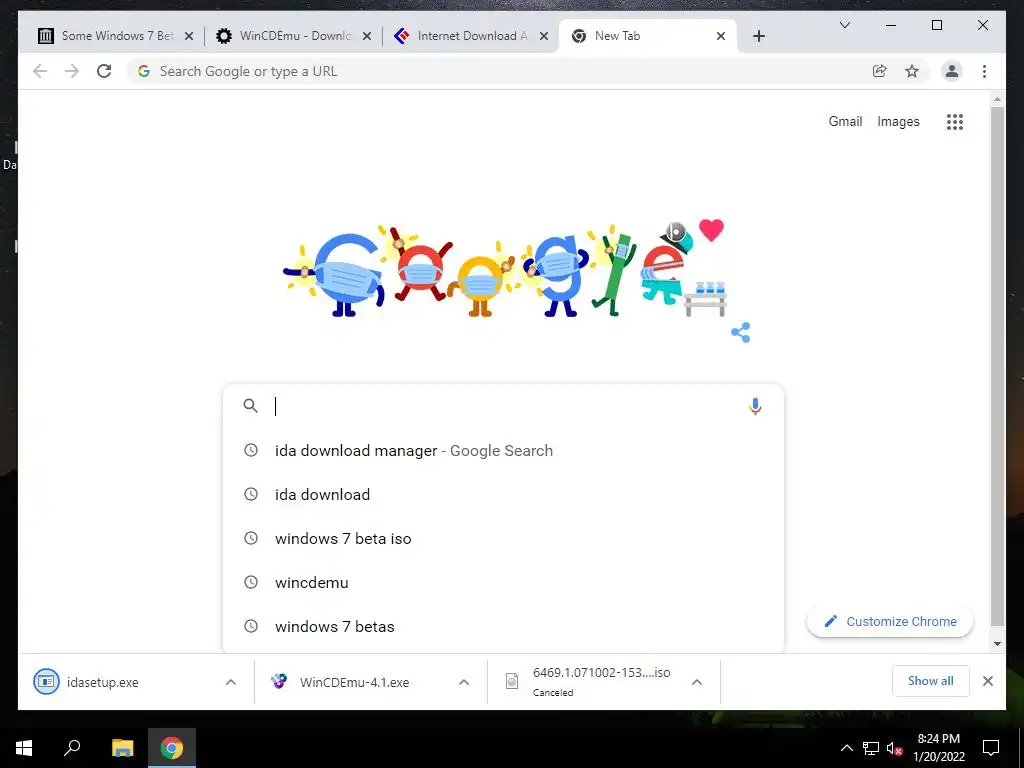The image size is (1024, 768).
Task: Open the tab search dropdown arrow
Action: coord(844,25)
